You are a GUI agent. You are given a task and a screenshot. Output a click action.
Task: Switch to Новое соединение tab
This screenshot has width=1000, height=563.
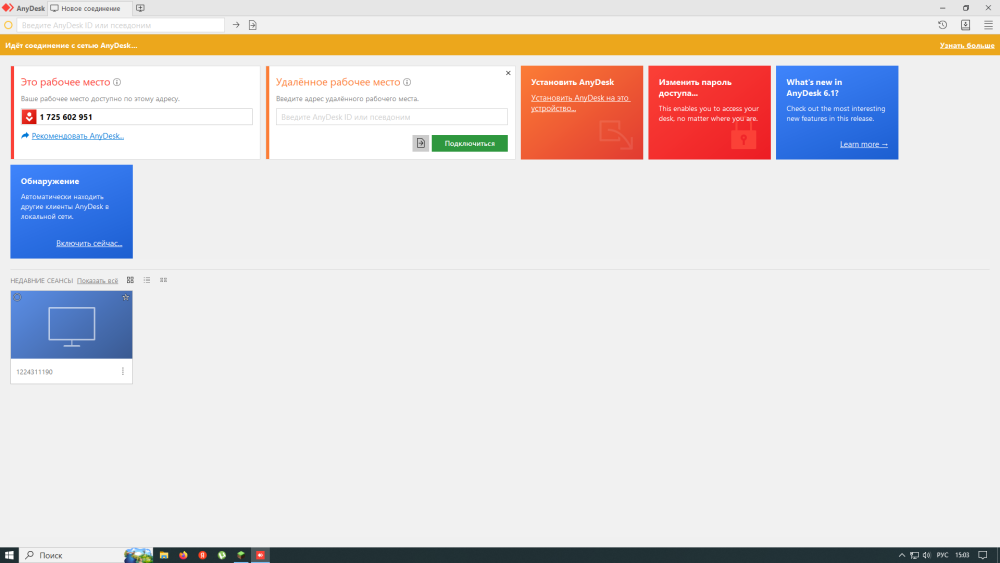[x=90, y=8]
